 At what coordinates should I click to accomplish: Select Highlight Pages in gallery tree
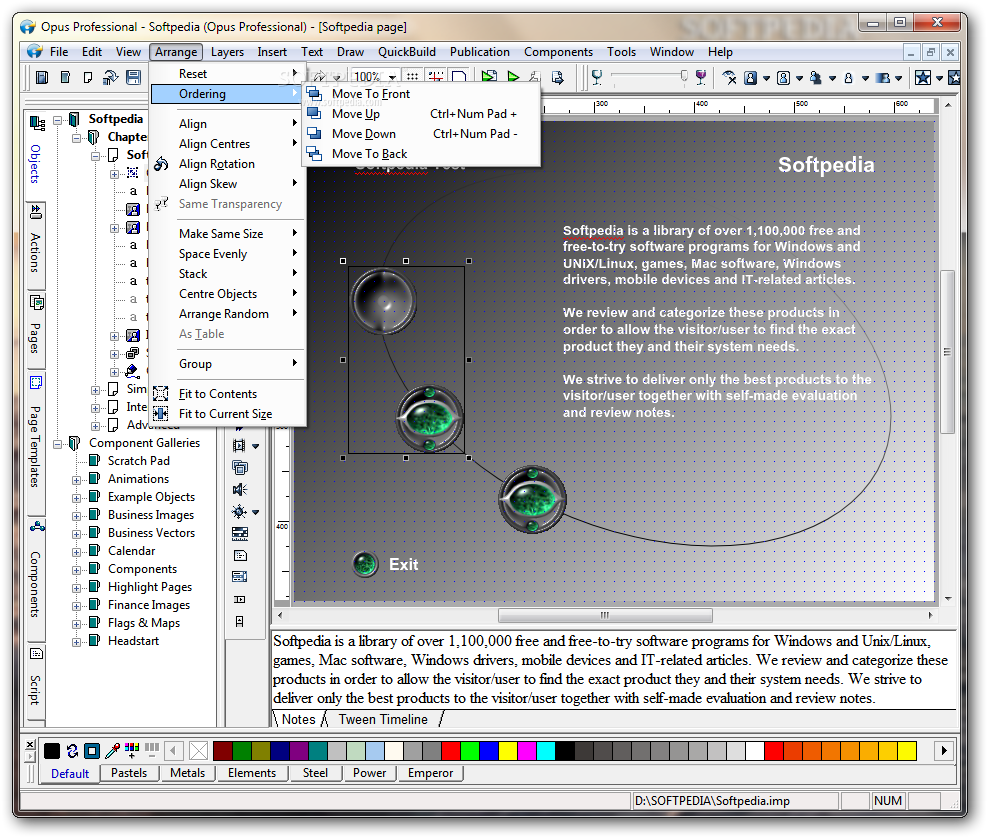[150, 587]
